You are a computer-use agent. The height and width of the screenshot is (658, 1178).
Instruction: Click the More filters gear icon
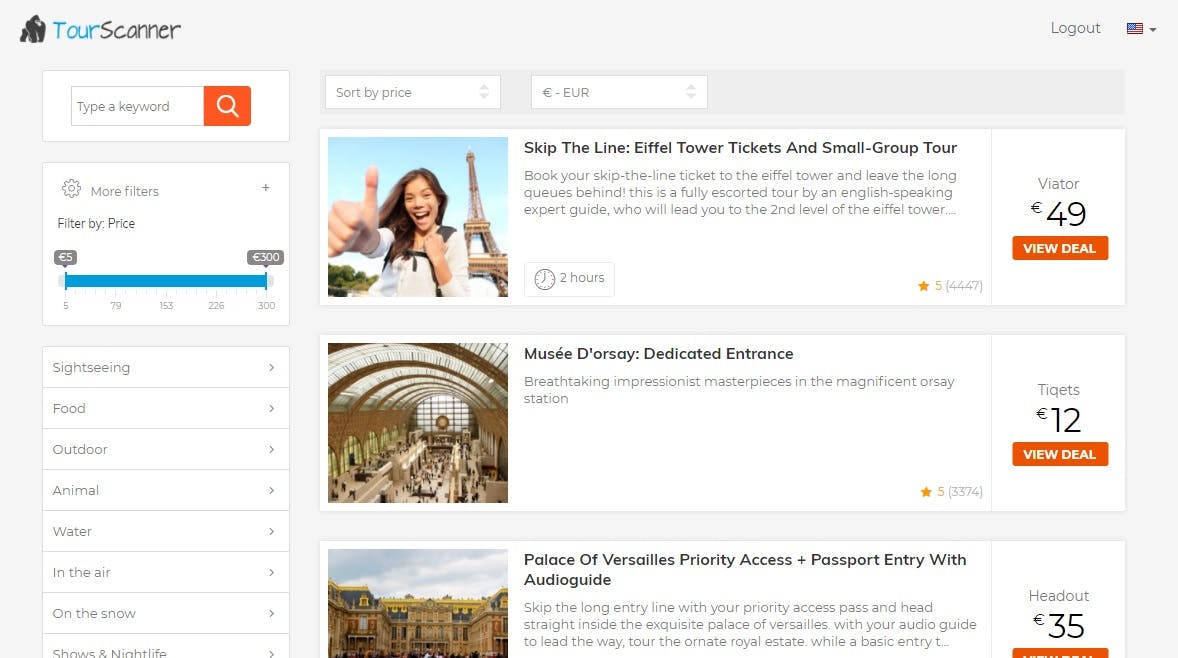click(71, 189)
